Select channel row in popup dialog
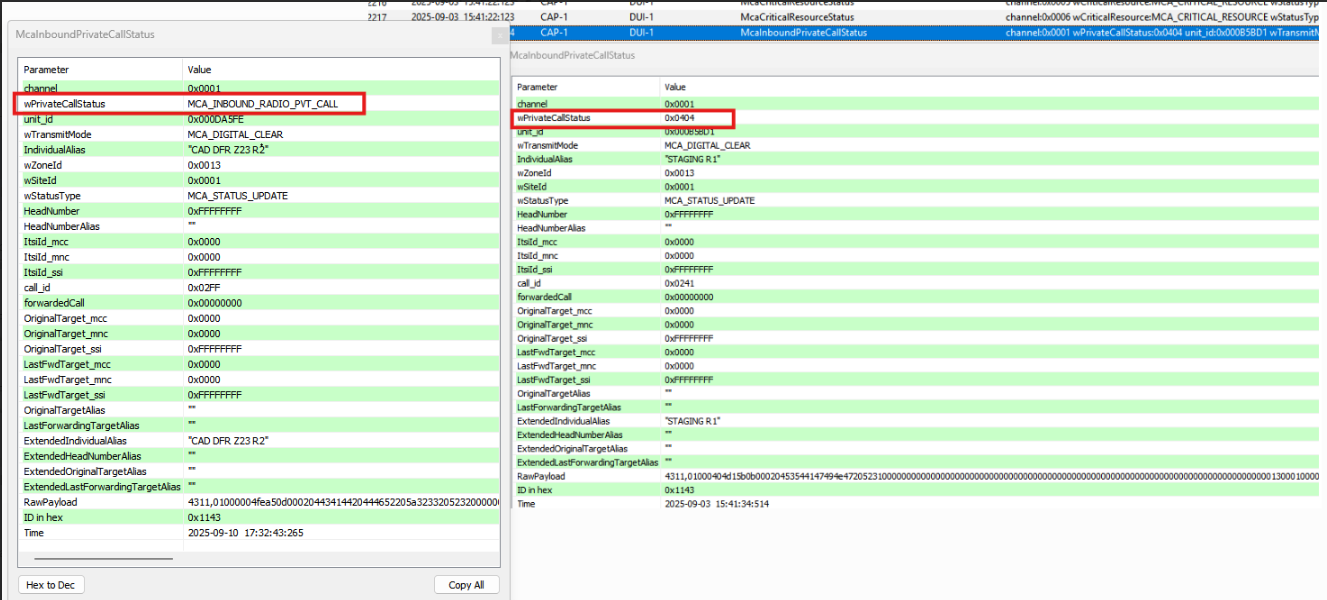 (x=258, y=89)
